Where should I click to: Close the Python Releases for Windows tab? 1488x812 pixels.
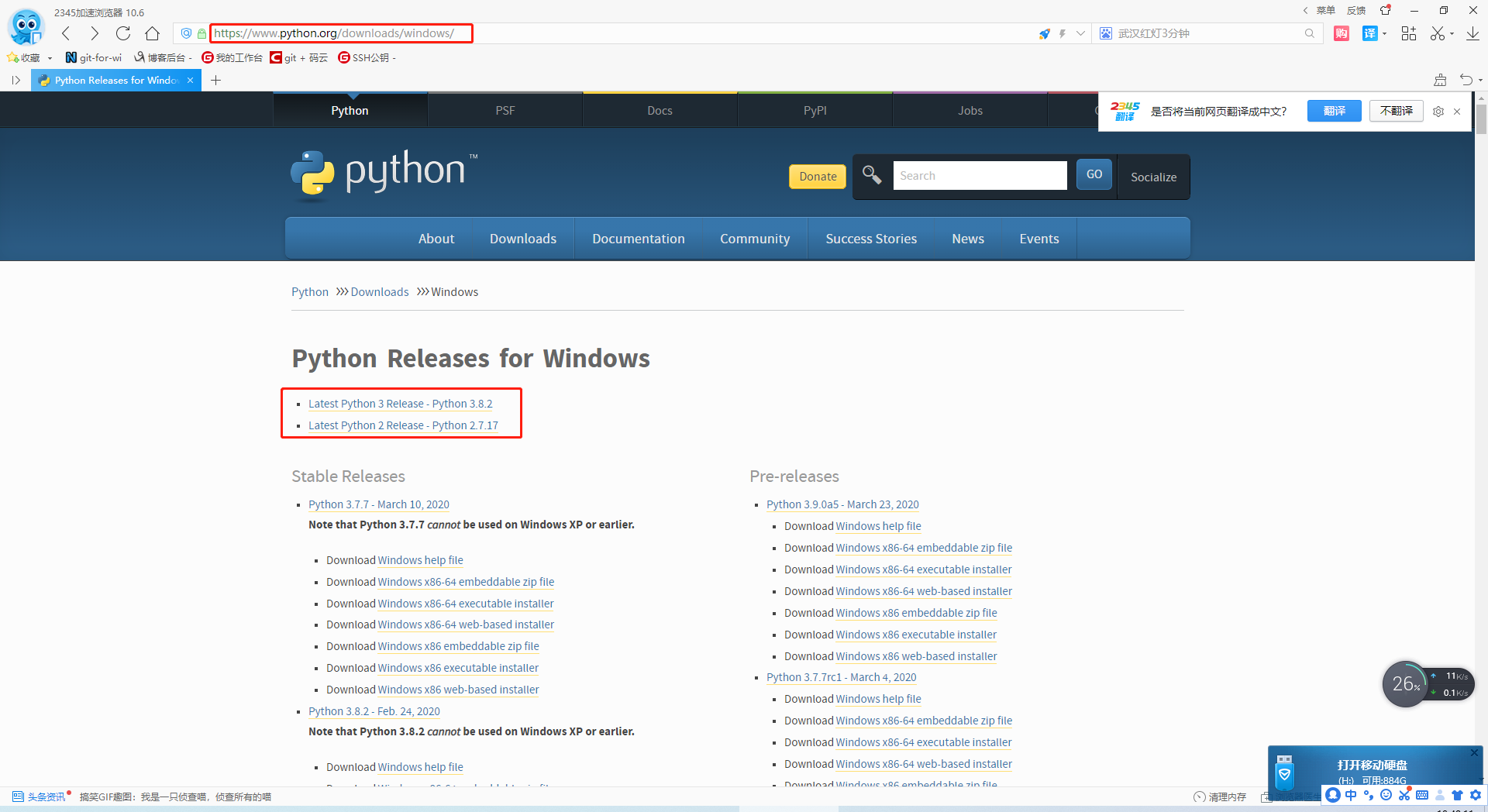[191, 80]
